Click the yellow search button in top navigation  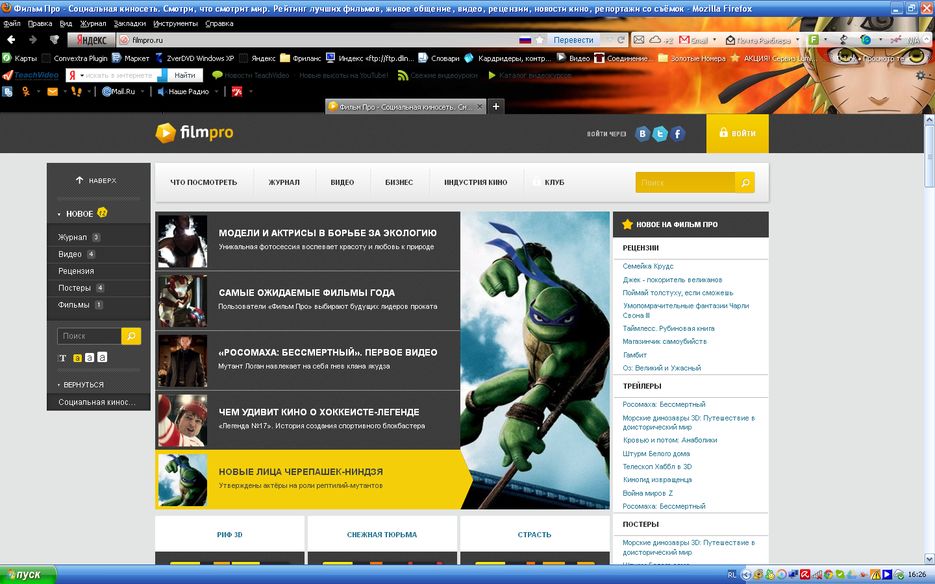coord(745,183)
